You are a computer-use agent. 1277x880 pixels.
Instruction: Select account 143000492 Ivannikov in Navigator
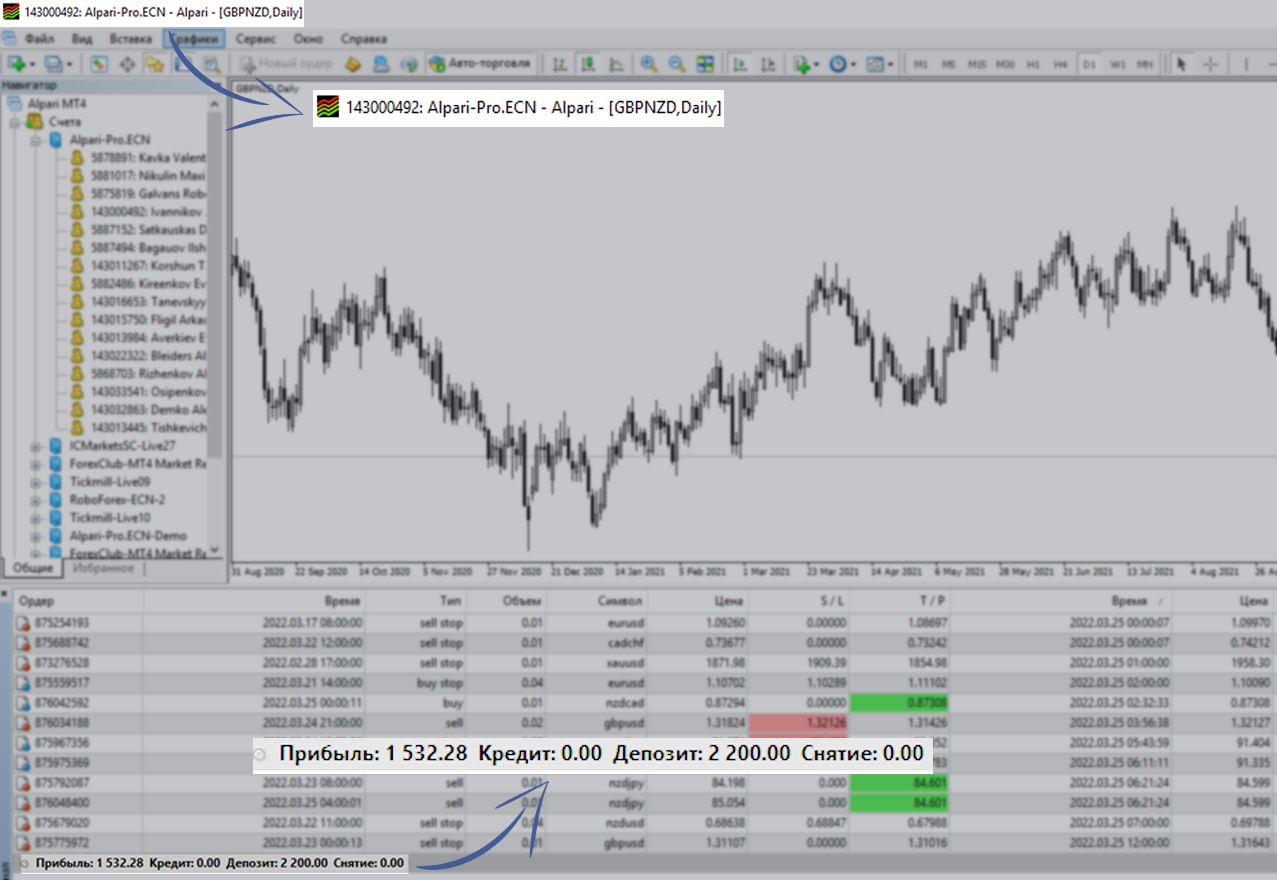pos(145,212)
